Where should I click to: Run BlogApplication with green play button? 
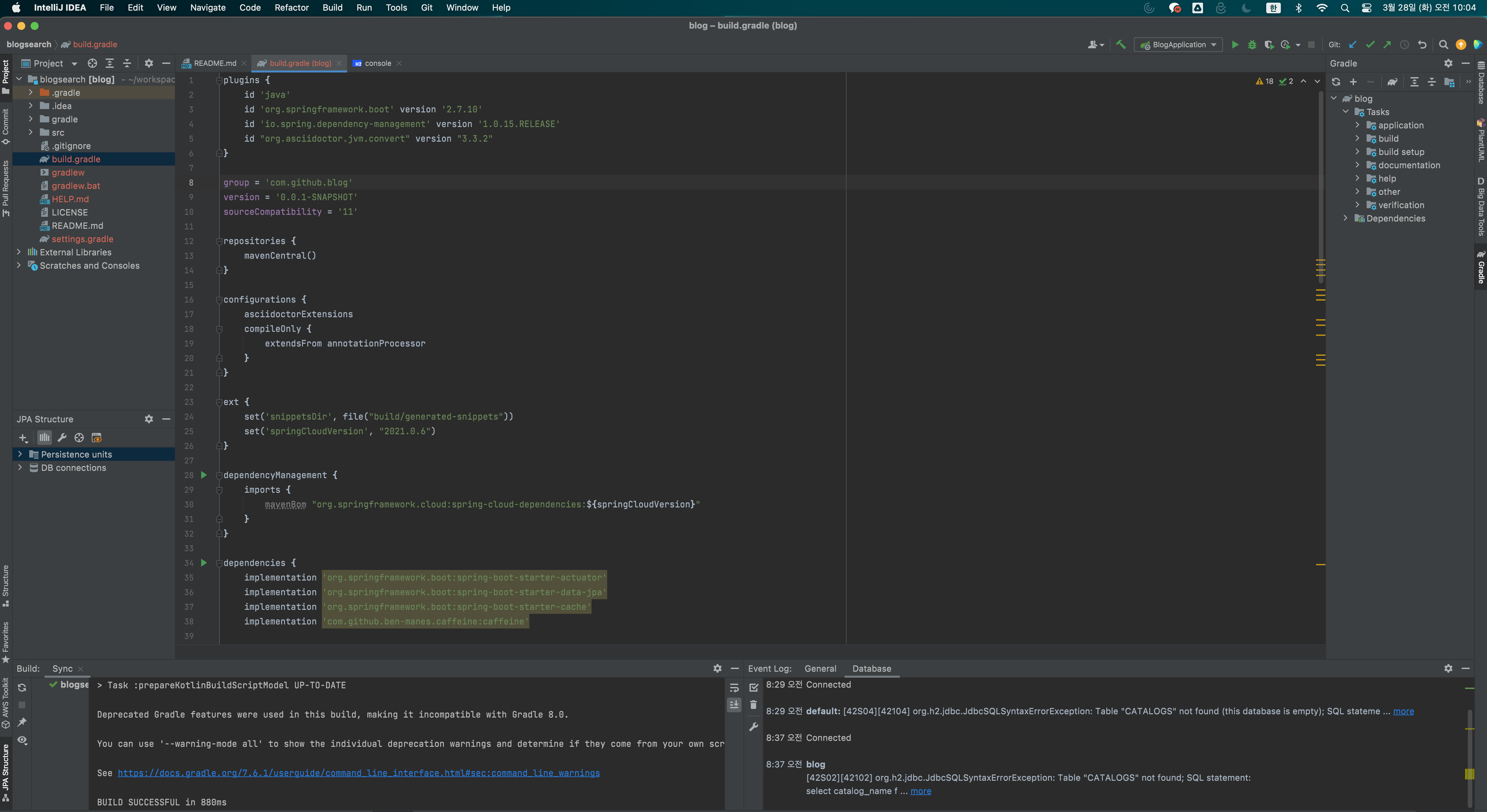pyautogui.click(x=1235, y=45)
